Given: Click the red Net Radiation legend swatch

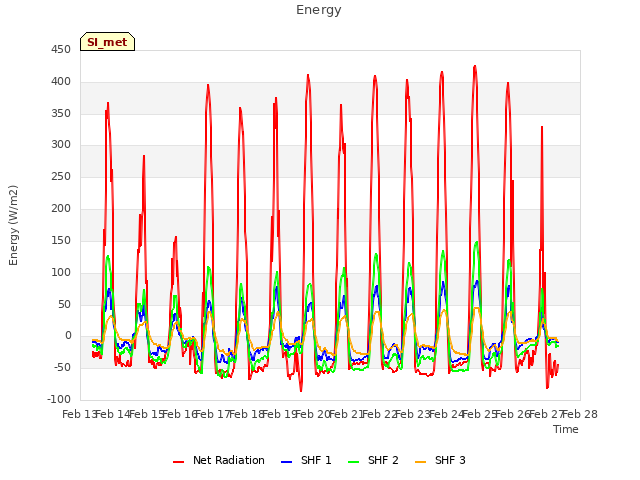Looking at the screenshot, I should [x=178, y=462].
